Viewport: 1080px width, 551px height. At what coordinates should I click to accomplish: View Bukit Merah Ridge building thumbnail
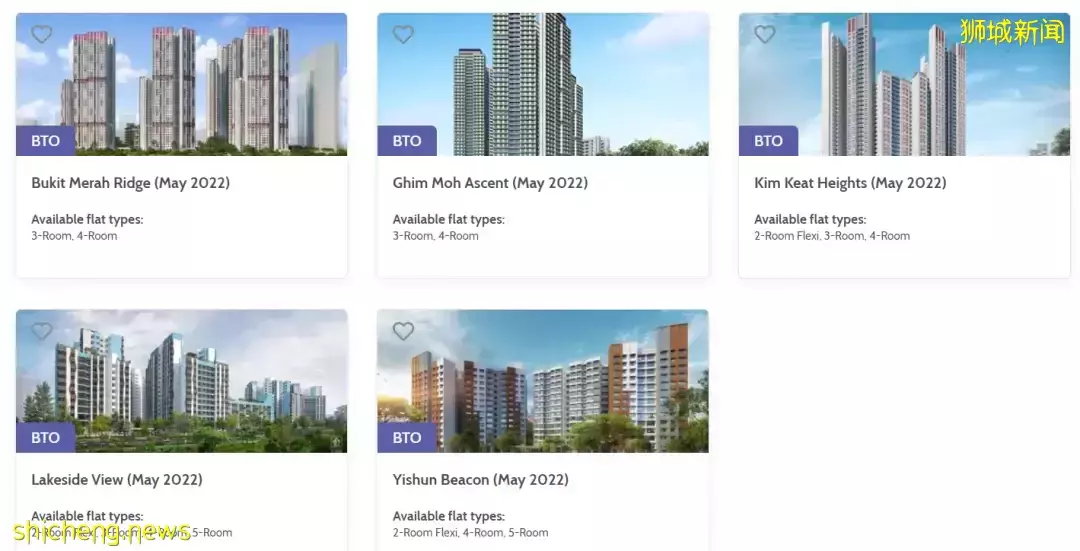tap(182, 84)
